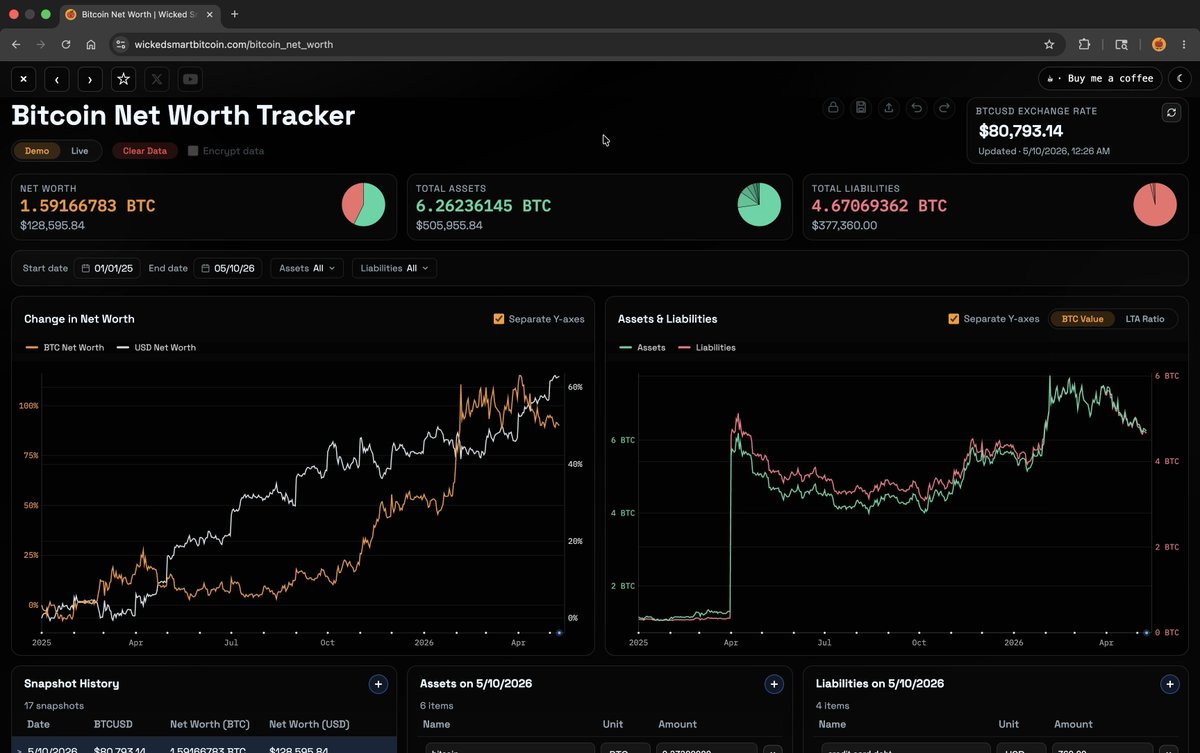Refresh the BTCUSD exchange rate

[1171, 112]
